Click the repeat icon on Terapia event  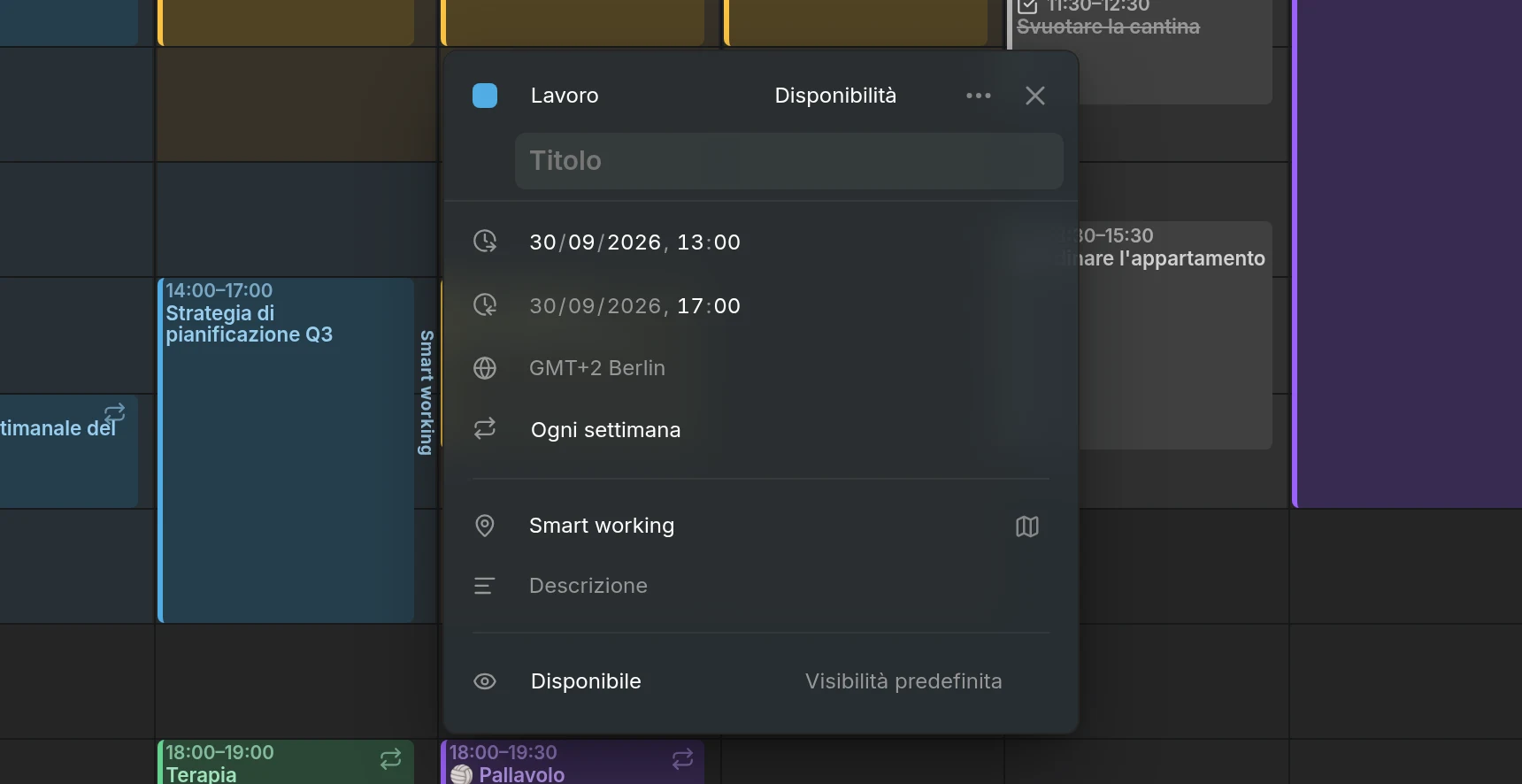(391, 759)
